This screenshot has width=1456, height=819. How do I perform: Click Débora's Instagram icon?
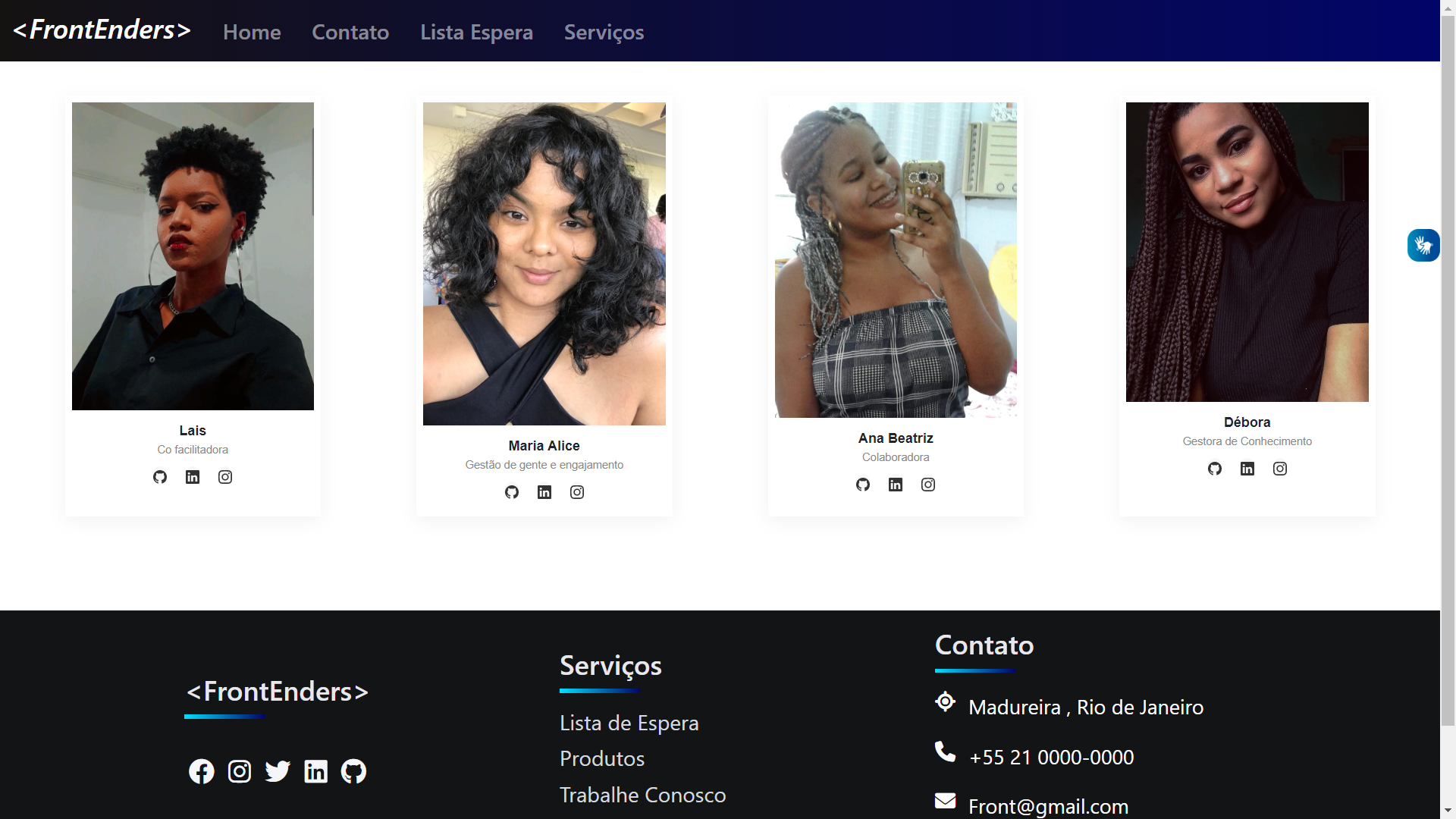coord(1280,469)
